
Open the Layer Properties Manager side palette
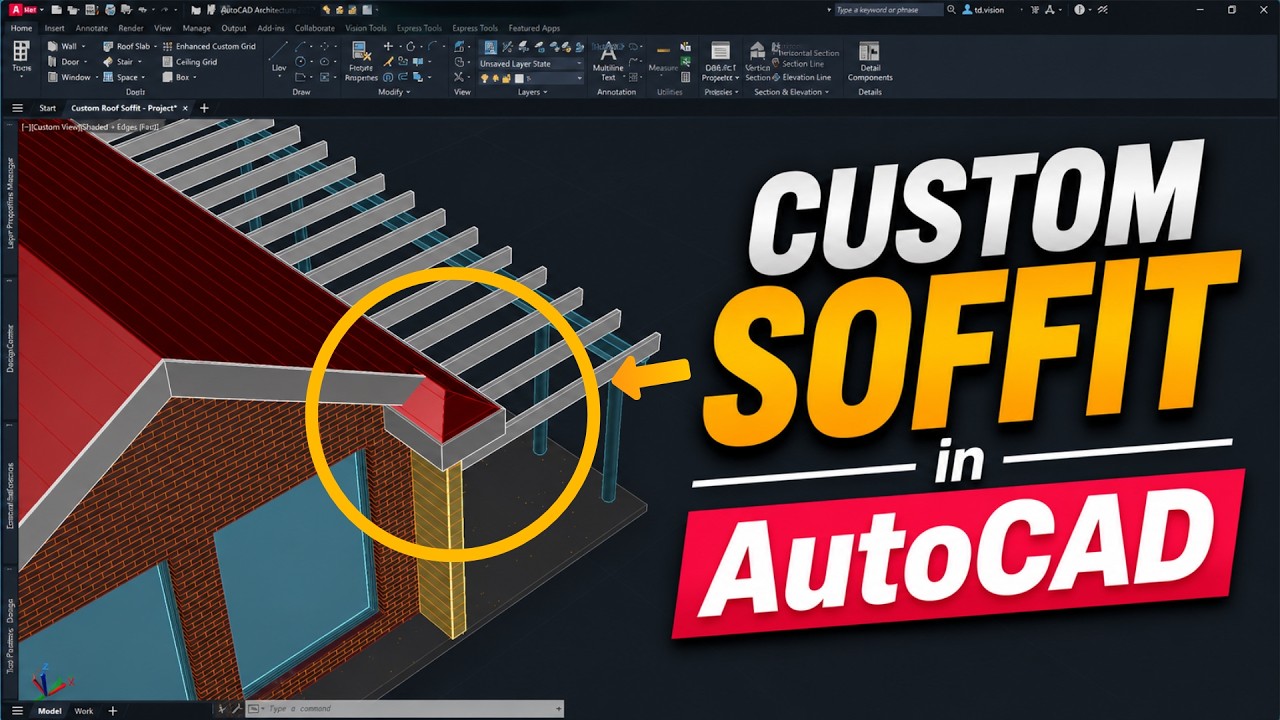[x=11, y=201]
